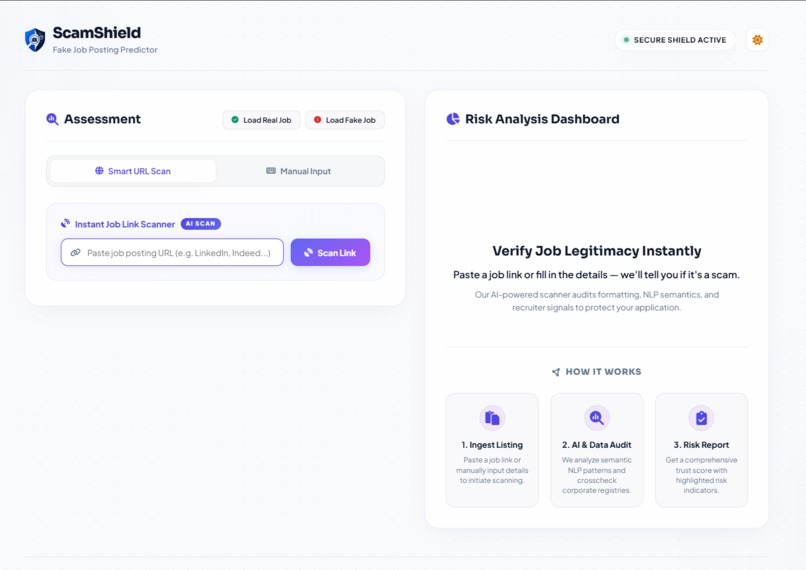The image size is (806, 570).
Task: Select the '3. Risk Report' card title
Action: (701, 445)
